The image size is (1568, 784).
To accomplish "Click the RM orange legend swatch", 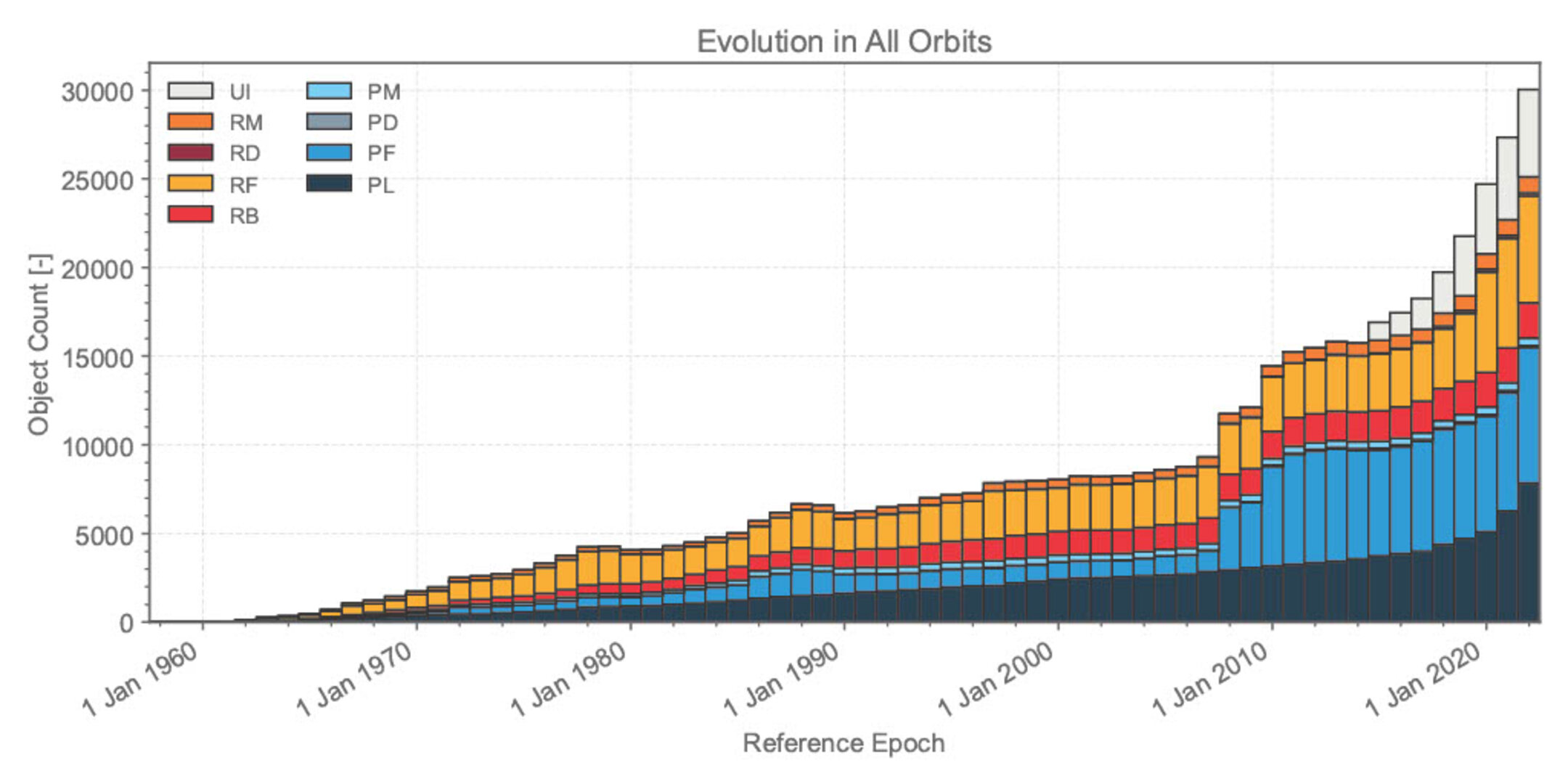I will tap(190, 121).
